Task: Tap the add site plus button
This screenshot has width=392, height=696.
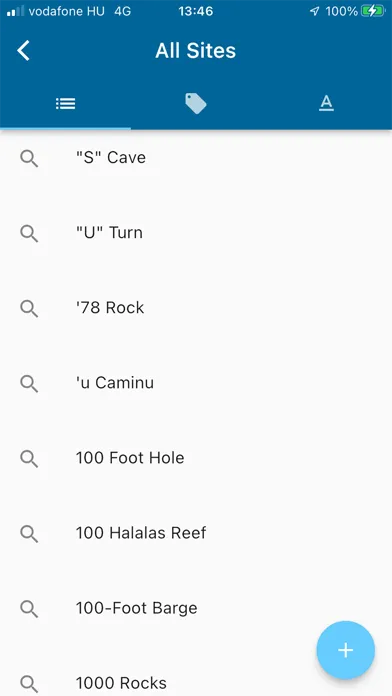Action: (345, 650)
